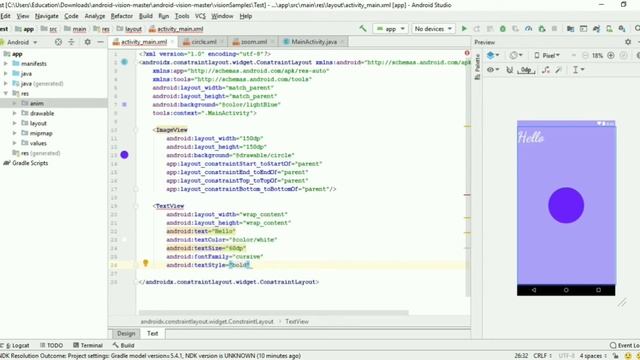
Task: Click the purple circle in phone preview
Action: (566, 205)
